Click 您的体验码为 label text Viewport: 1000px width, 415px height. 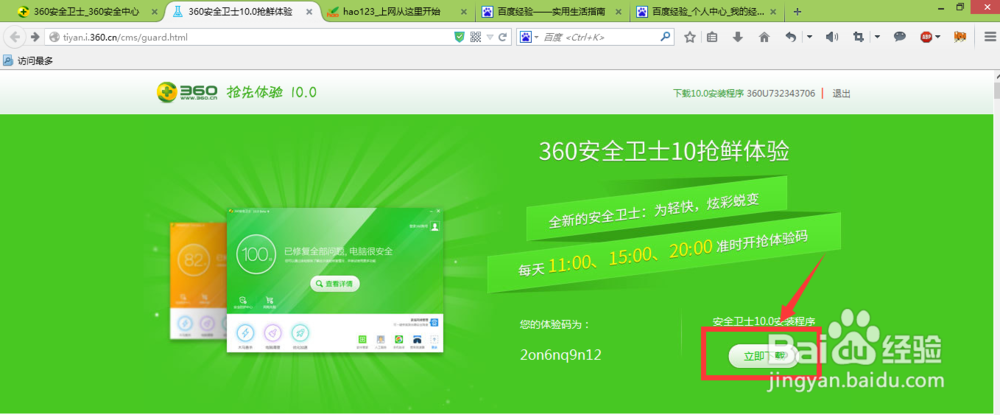pos(555,324)
